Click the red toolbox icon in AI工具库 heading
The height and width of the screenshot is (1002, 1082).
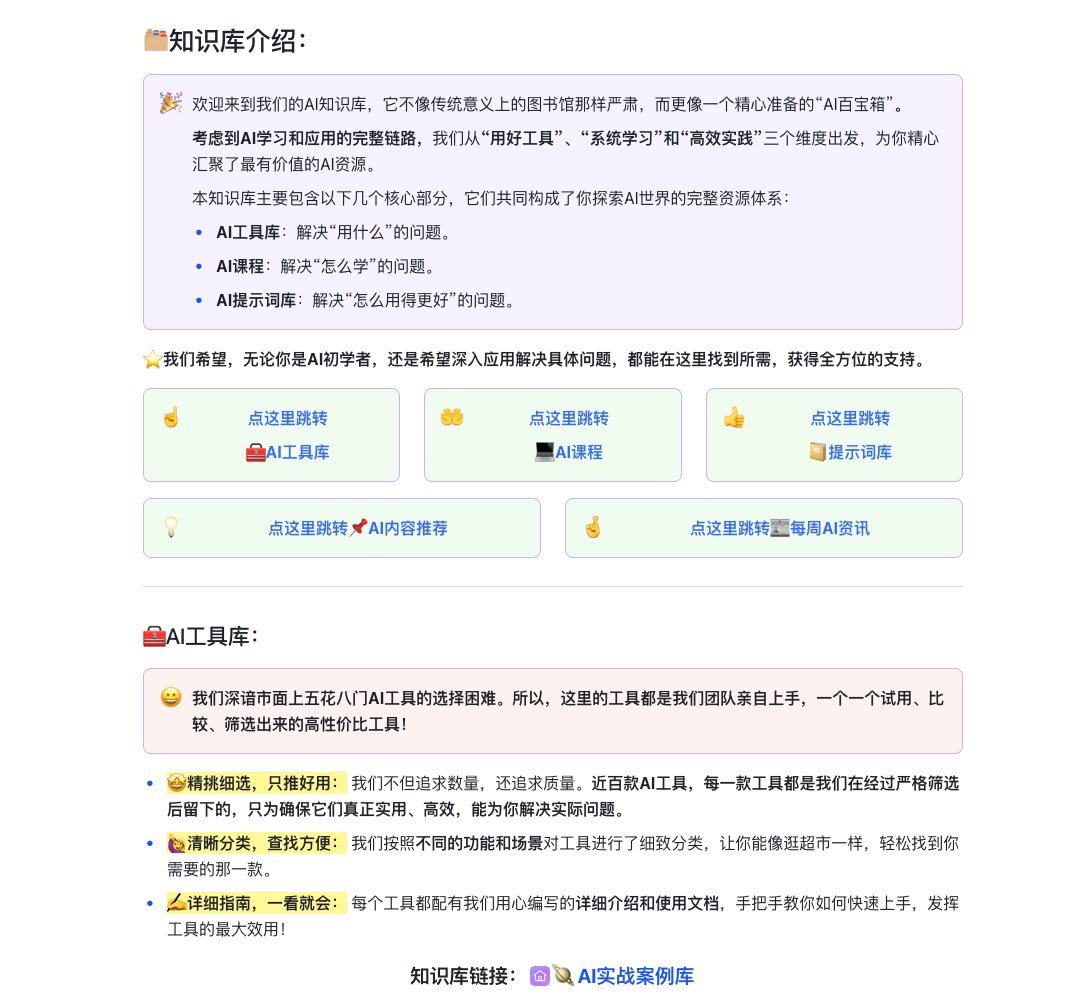pyautogui.click(x=154, y=636)
